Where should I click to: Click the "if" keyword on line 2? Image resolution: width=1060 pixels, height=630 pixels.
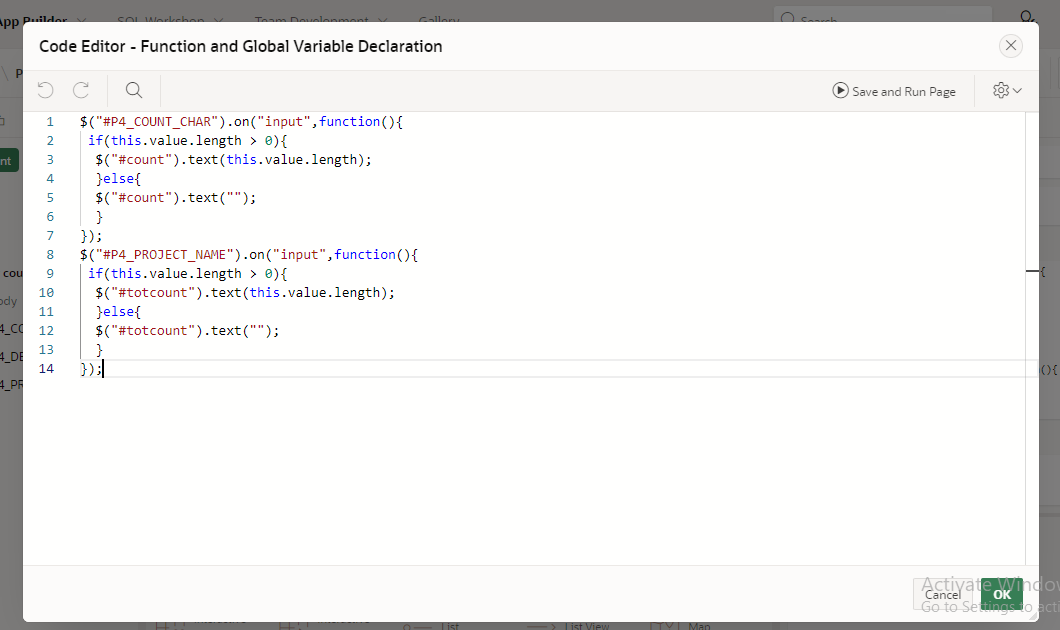pos(95,141)
